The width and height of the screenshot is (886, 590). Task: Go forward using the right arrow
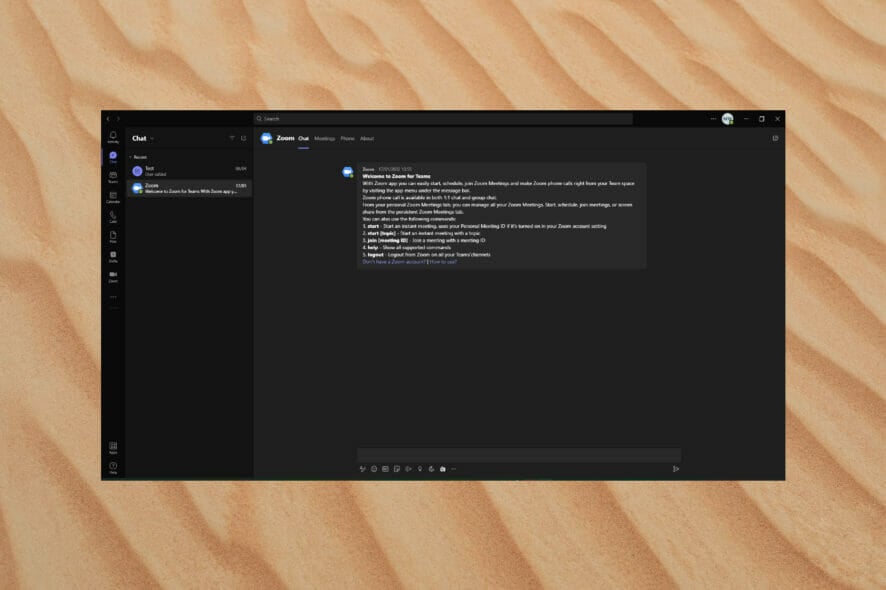point(118,119)
